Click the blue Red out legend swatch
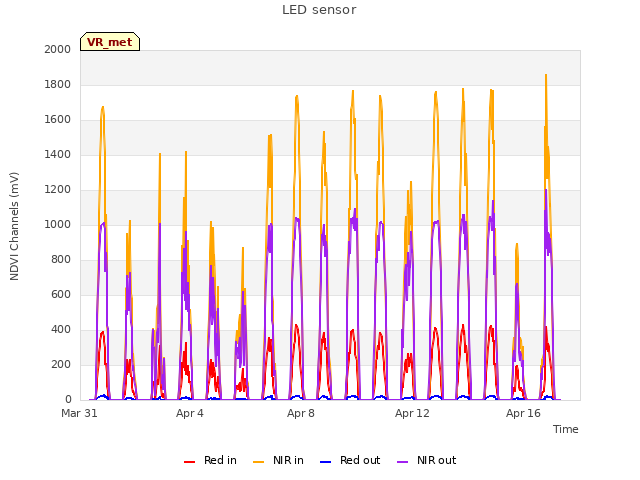 [325, 462]
